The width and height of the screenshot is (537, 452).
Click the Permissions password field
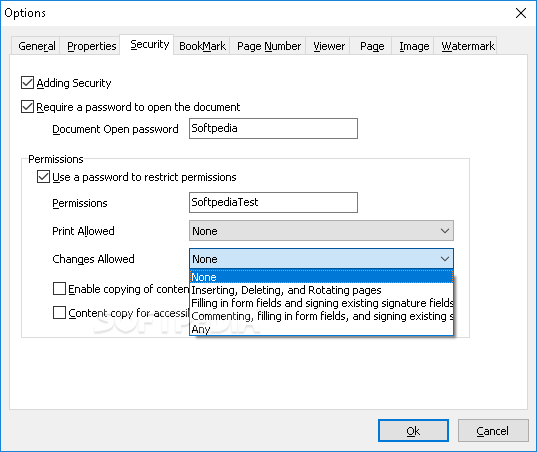pyautogui.click(x=273, y=202)
